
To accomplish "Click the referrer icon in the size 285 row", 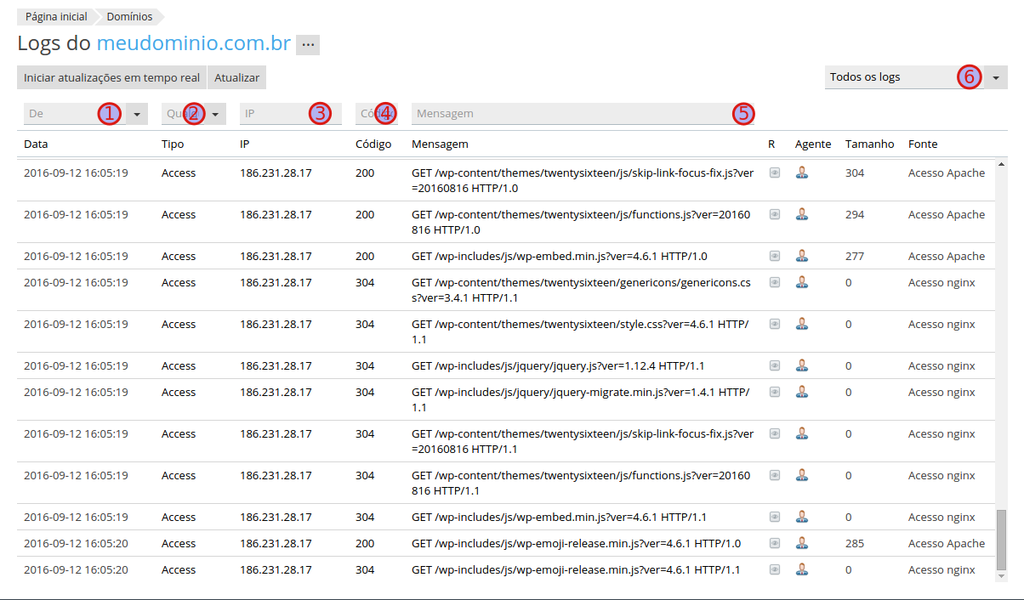I will pyautogui.click(x=774, y=543).
